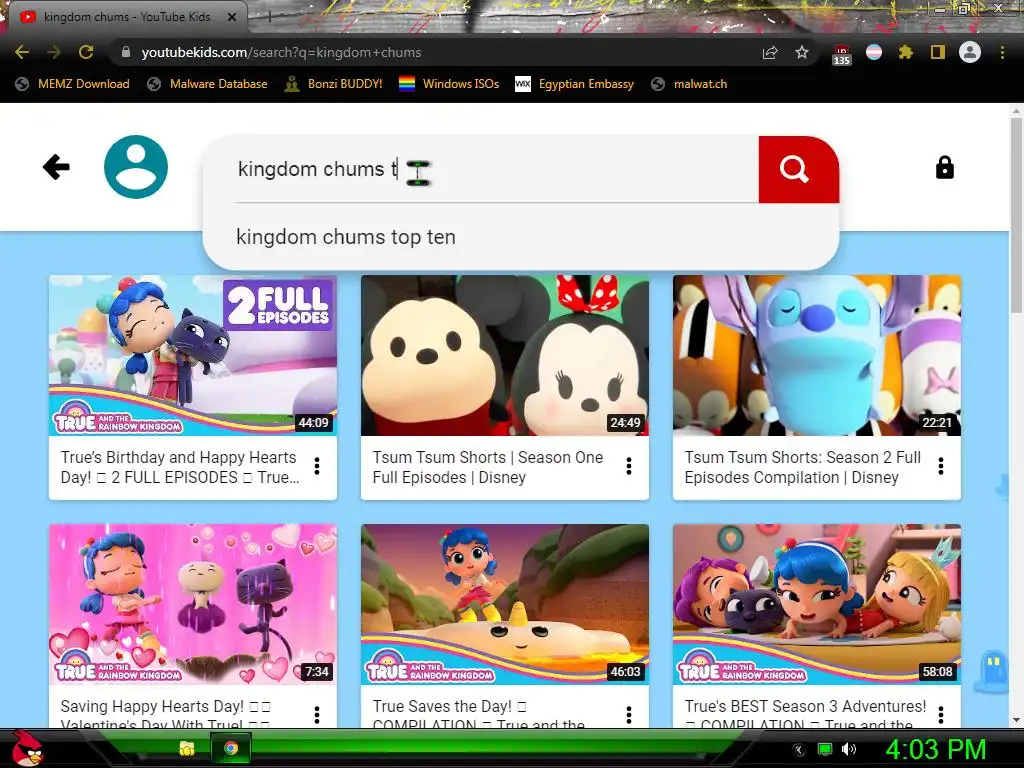Screen dimensions: 1024x768
Task: Click the browser forward arrow
Action: (x=54, y=52)
